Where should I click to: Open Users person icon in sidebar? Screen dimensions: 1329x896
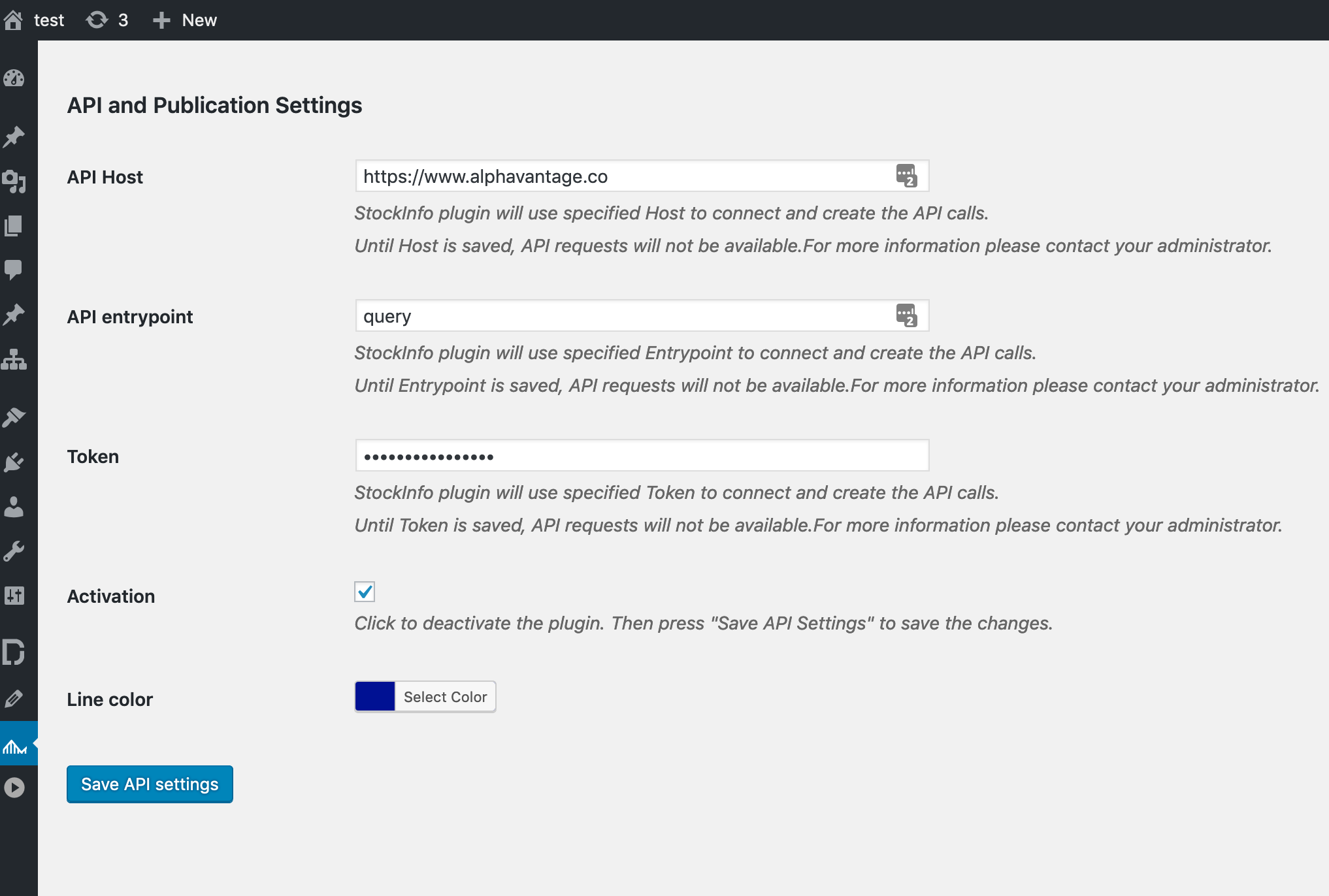click(x=14, y=507)
